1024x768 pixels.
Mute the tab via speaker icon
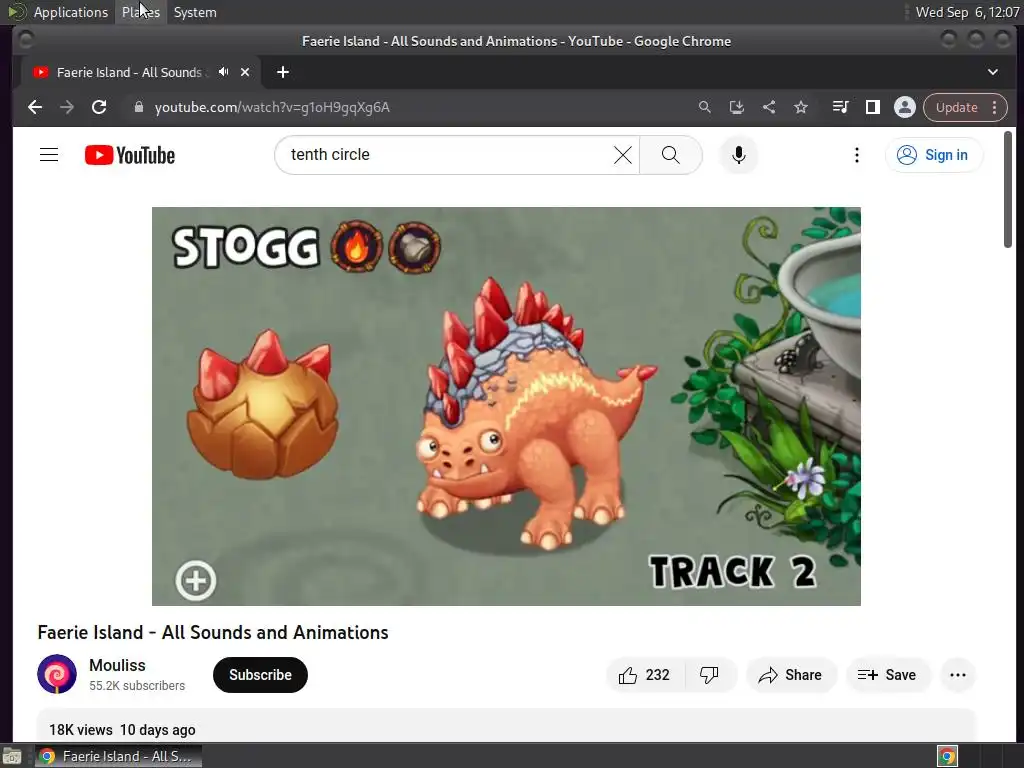click(223, 72)
